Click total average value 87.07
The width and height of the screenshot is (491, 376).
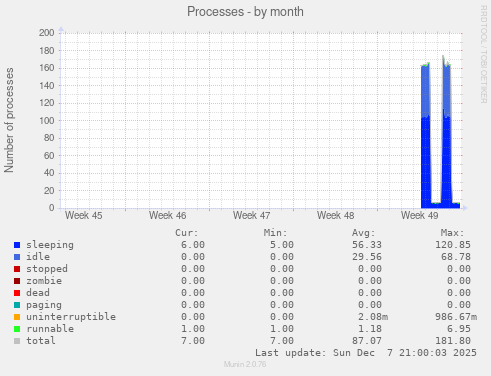[x=367, y=341]
